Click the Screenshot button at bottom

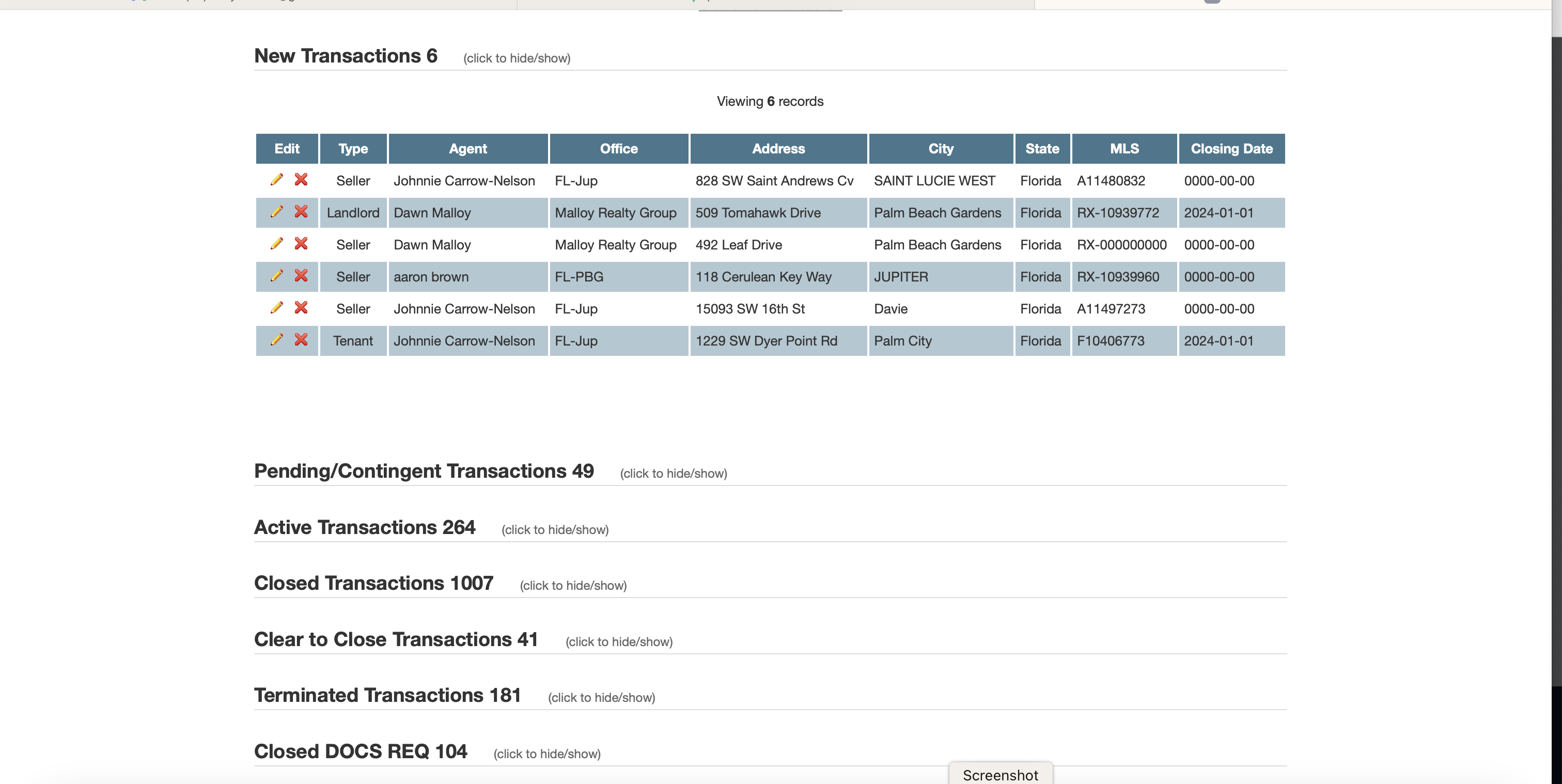click(x=1001, y=774)
